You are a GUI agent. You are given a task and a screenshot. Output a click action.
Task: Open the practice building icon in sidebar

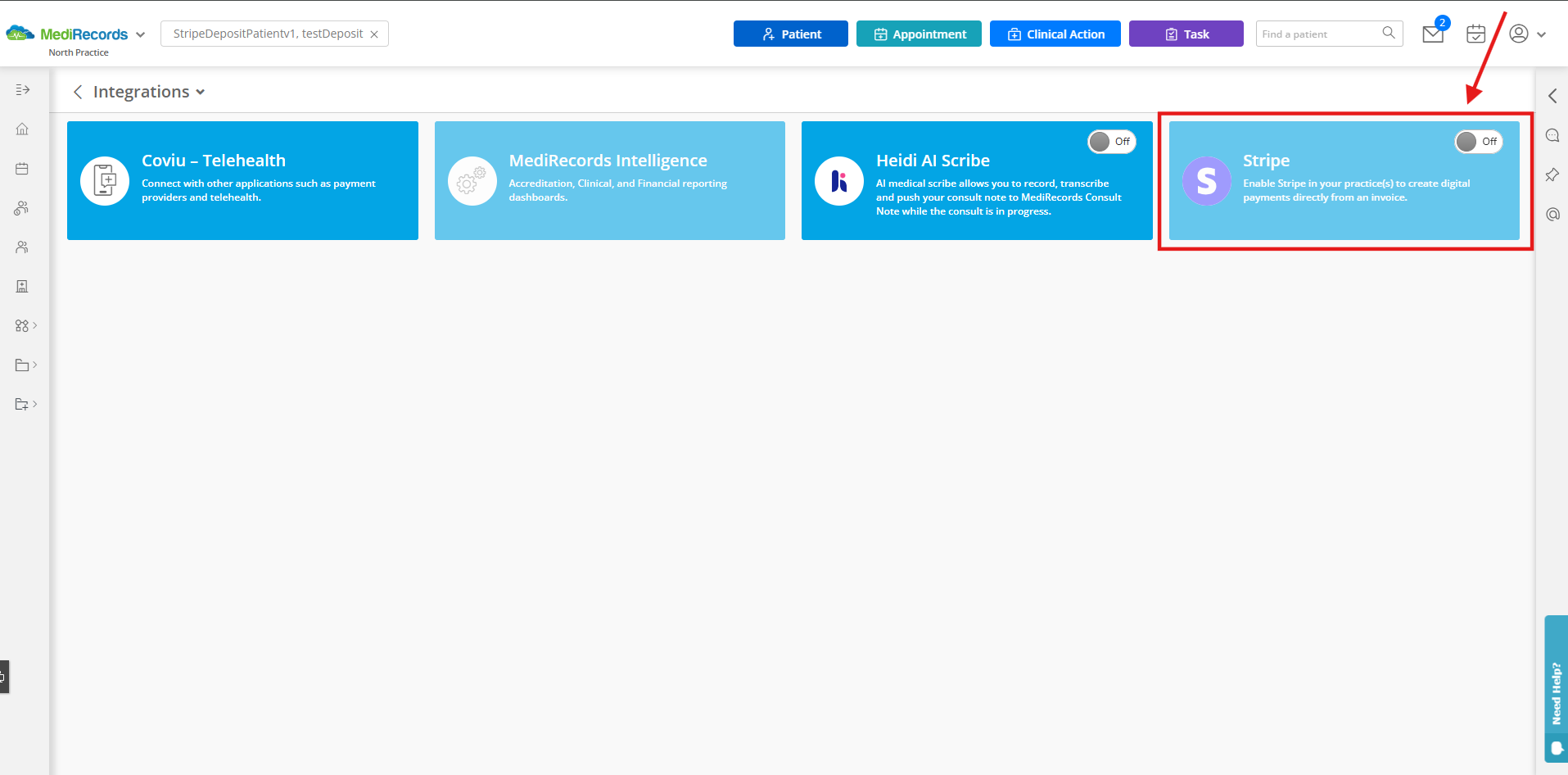(x=22, y=287)
